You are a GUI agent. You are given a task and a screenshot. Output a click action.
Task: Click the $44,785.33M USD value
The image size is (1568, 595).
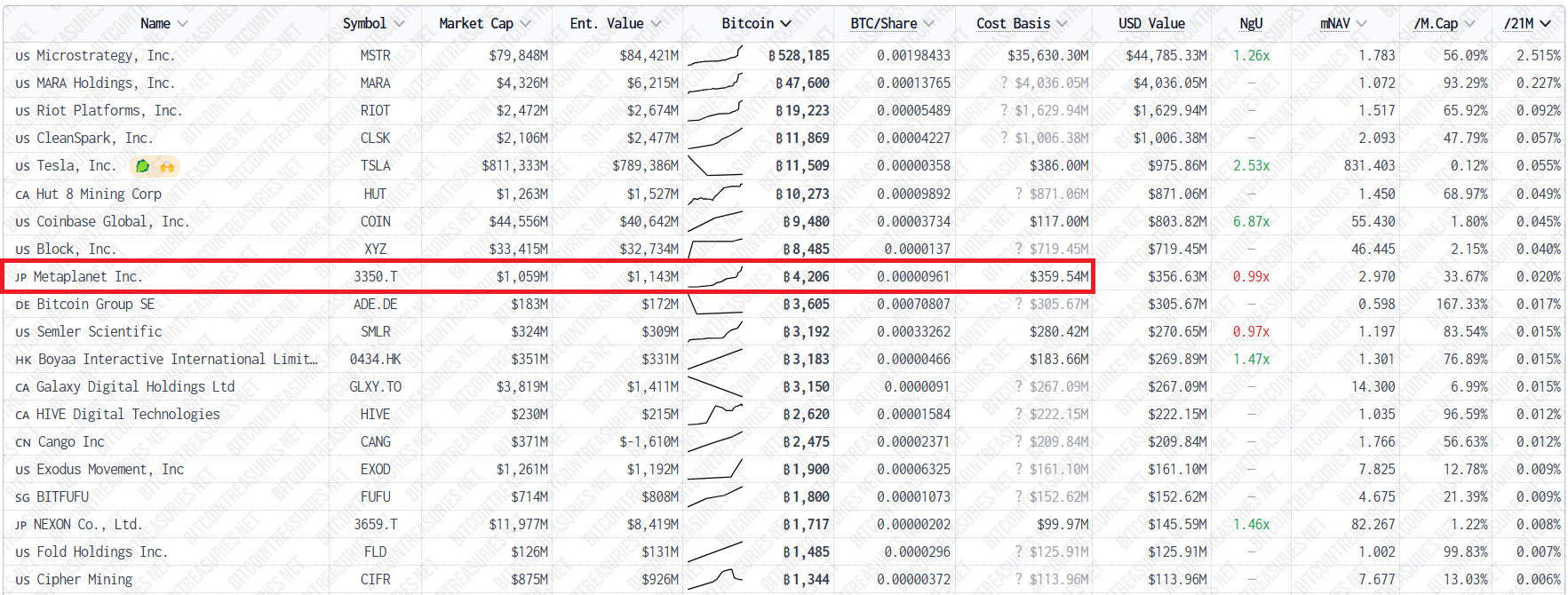click(x=1166, y=55)
